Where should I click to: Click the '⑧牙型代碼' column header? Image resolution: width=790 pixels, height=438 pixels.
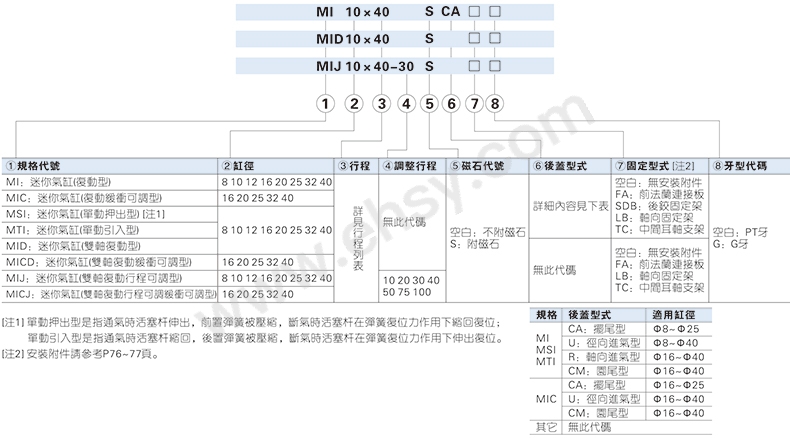(x=750, y=166)
